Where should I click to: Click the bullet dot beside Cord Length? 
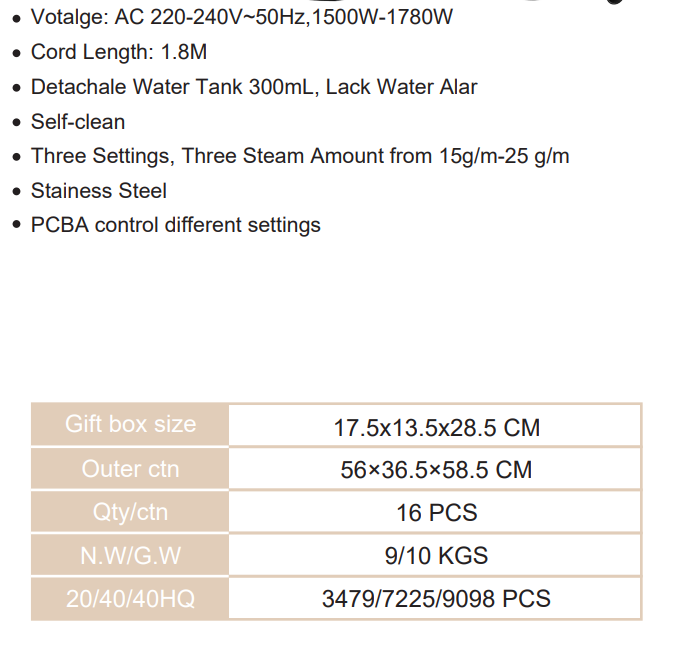click(x=16, y=53)
